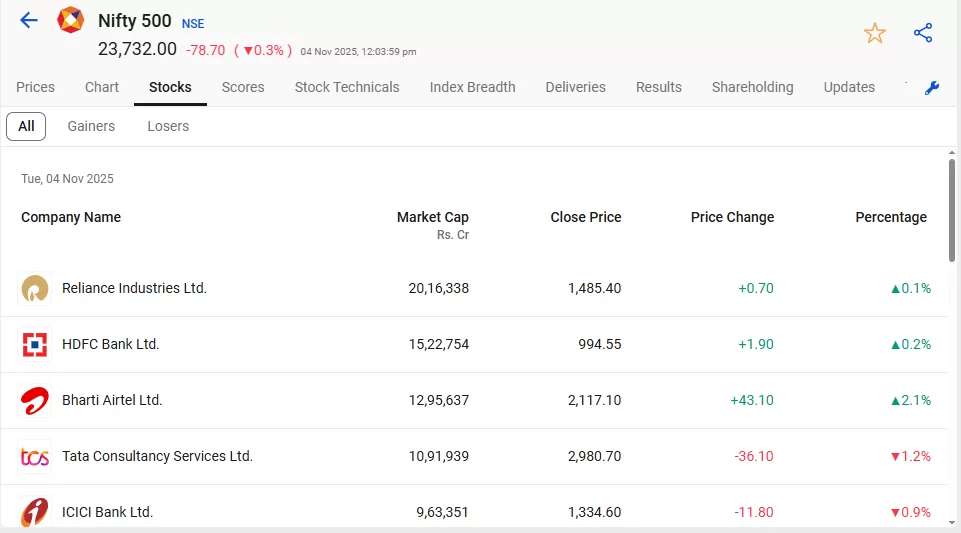
Task: Click the vertical scrollbar thumb
Action: [952, 210]
